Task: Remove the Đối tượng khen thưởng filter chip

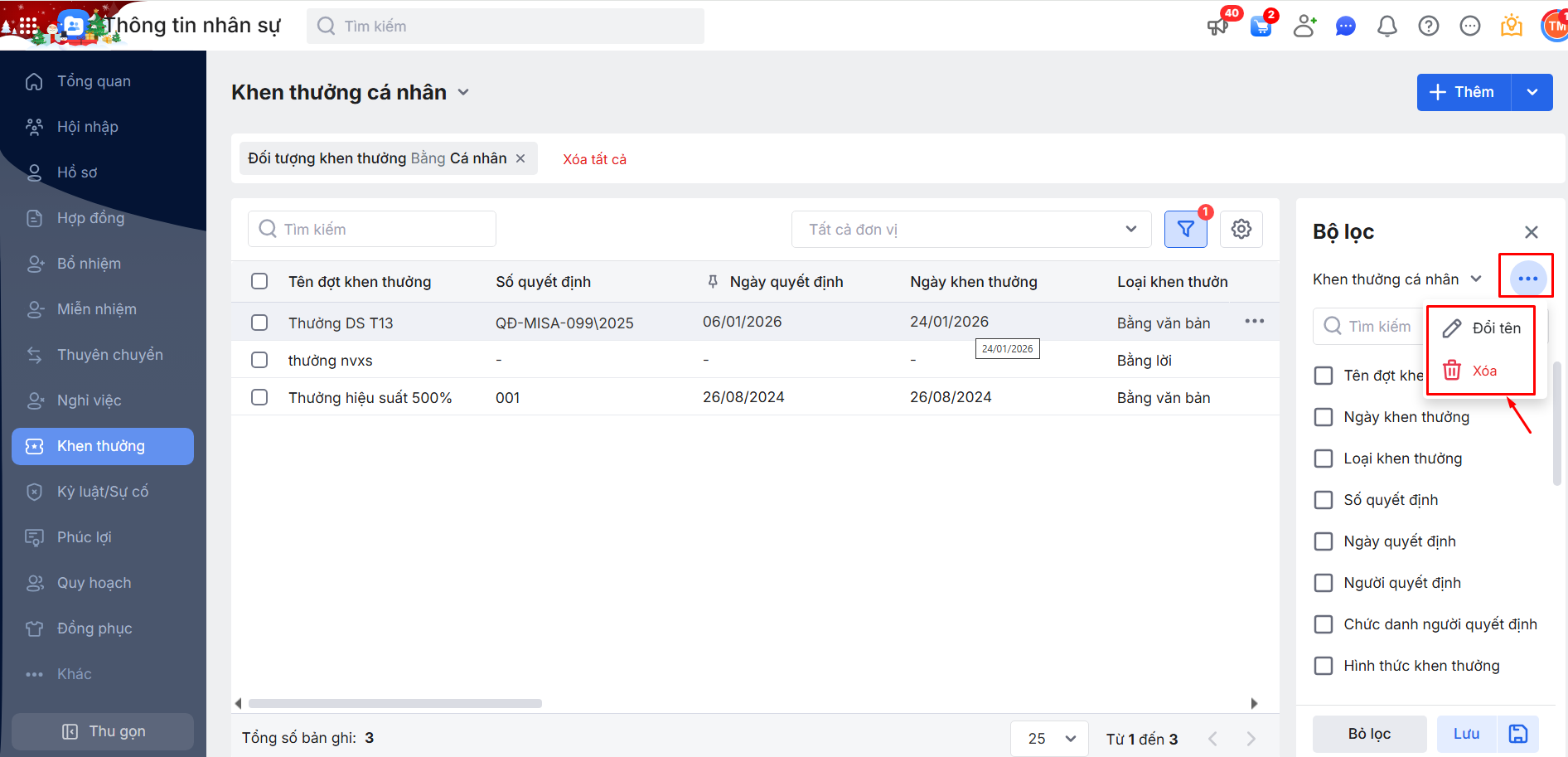Action: [520, 158]
